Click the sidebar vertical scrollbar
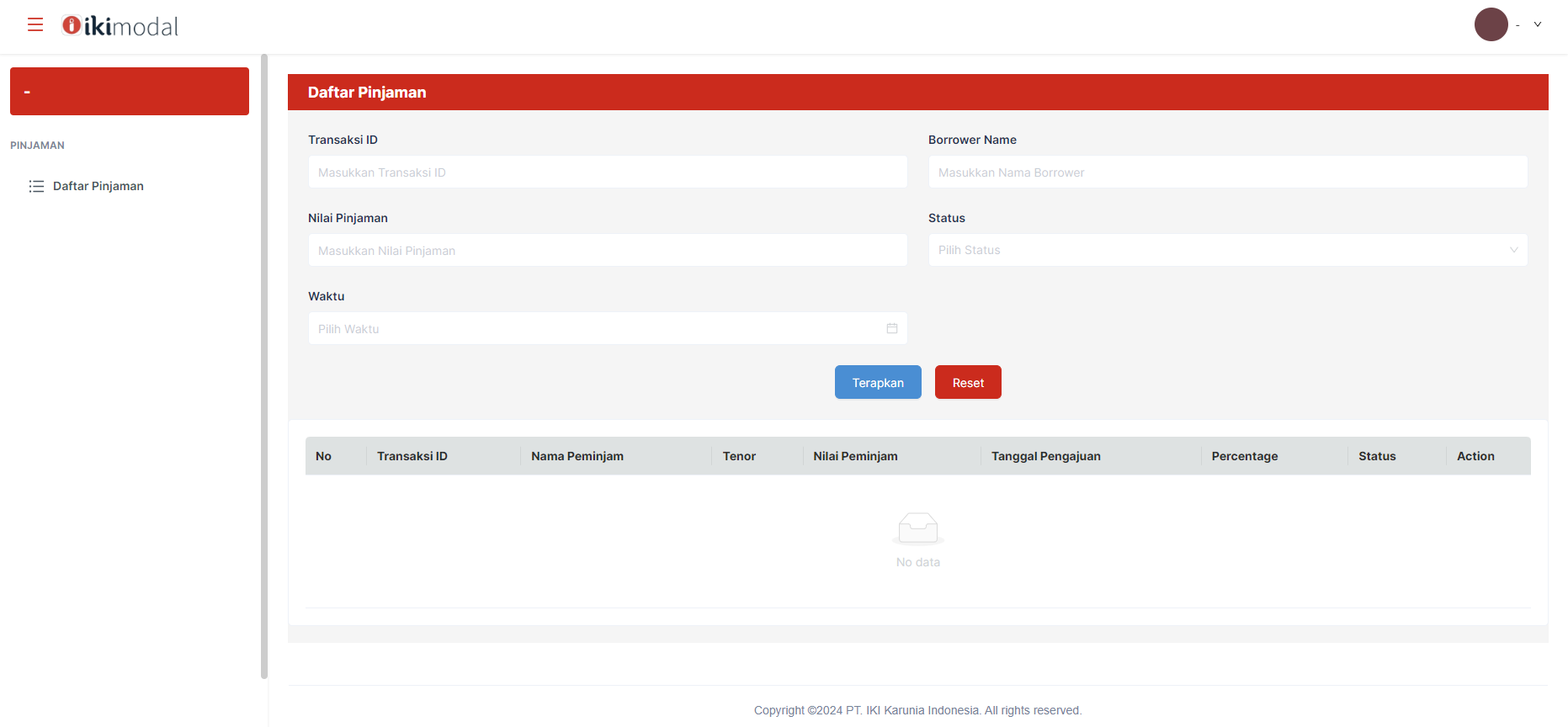Viewport: 1568px width, 727px height. pyautogui.click(x=264, y=366)
